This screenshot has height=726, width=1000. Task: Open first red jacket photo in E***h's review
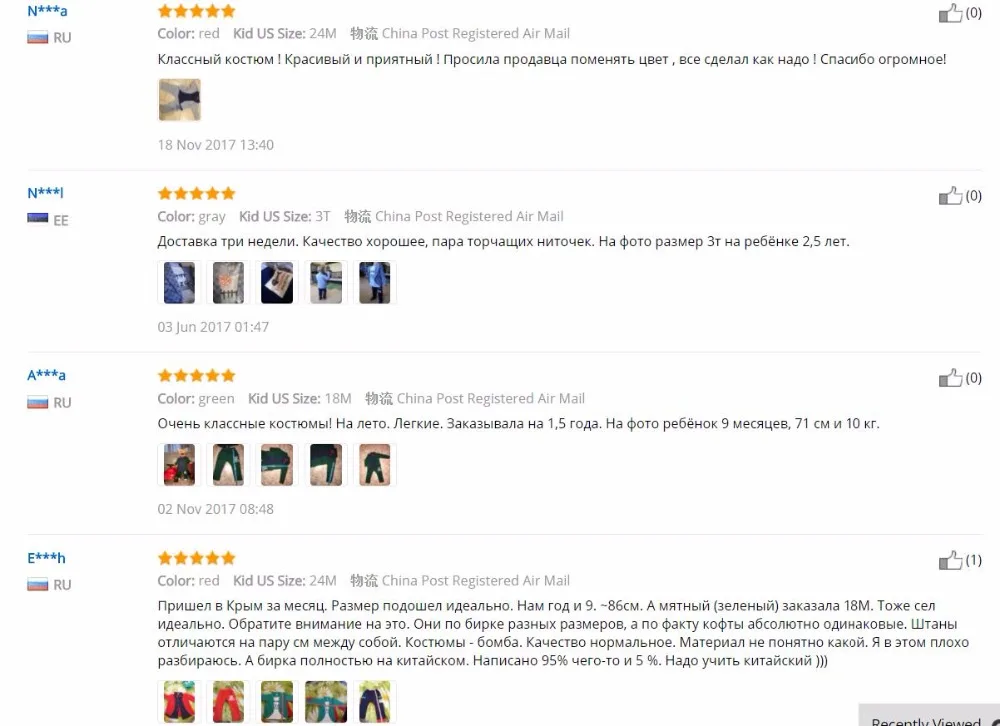(x=180, y=702)
